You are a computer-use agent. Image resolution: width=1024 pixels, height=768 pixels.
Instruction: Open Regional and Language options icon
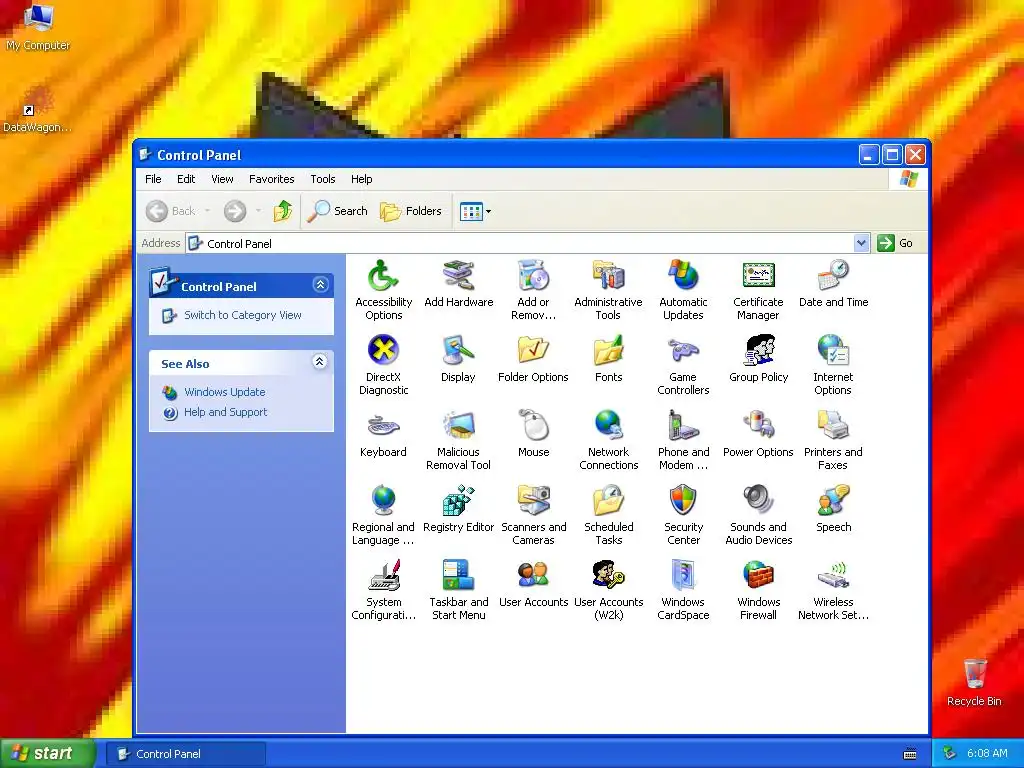[383, 501]
